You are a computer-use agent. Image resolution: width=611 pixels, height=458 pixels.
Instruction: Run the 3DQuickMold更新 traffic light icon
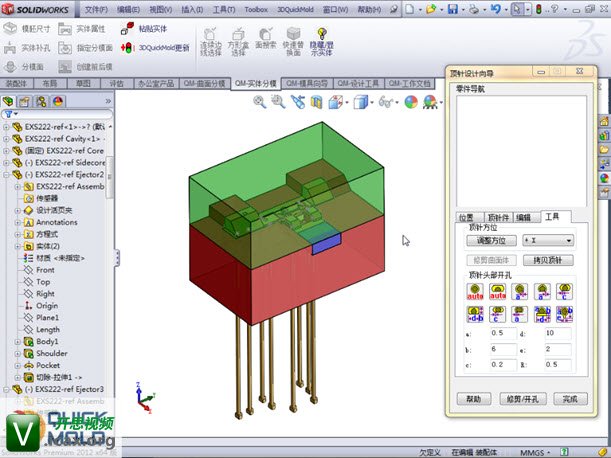pyautogui.click(x=127, y=48)
